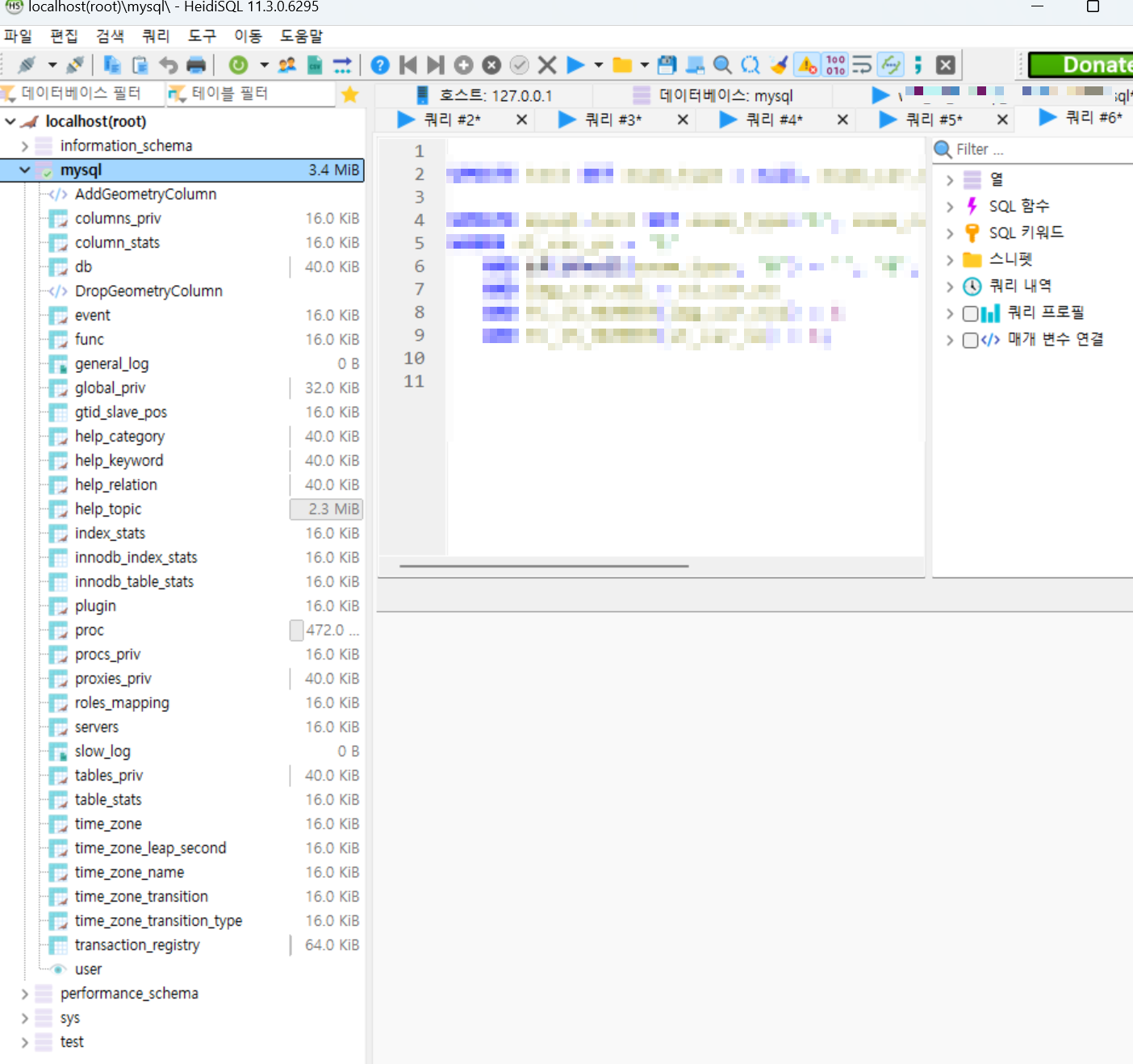Save query with floppy disk icon
1133x1064 pixels.
coord(667,65)
